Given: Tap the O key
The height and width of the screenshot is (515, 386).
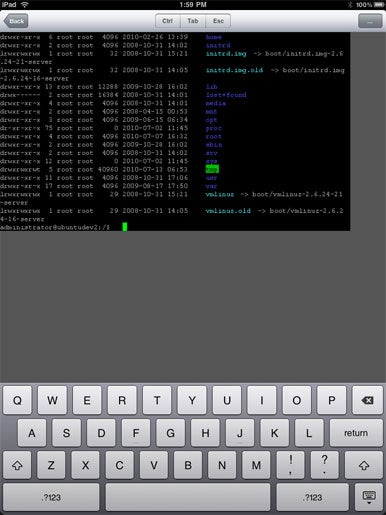Looking at the screenshot, I should 297,400.
